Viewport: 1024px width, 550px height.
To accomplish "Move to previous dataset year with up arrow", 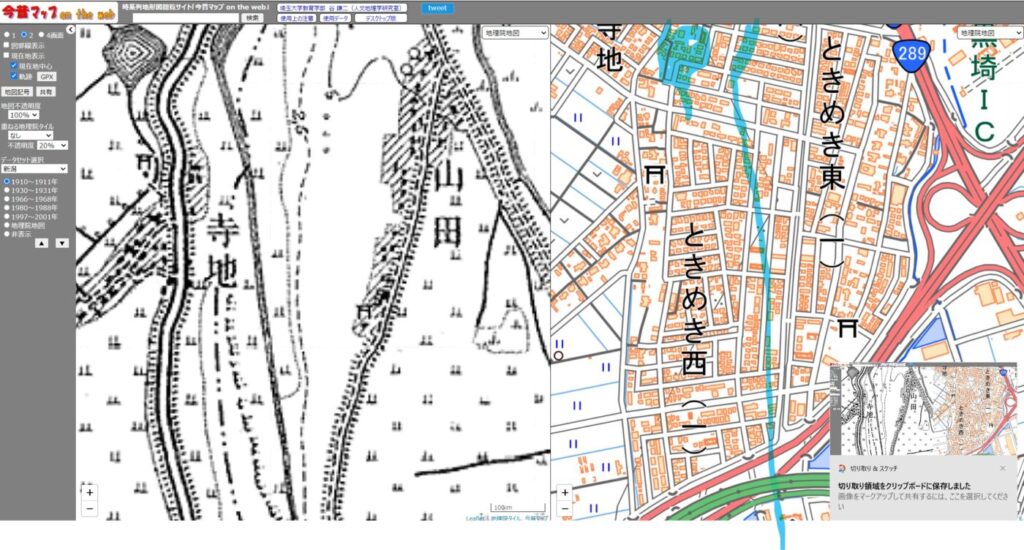I will pos(41,243).
